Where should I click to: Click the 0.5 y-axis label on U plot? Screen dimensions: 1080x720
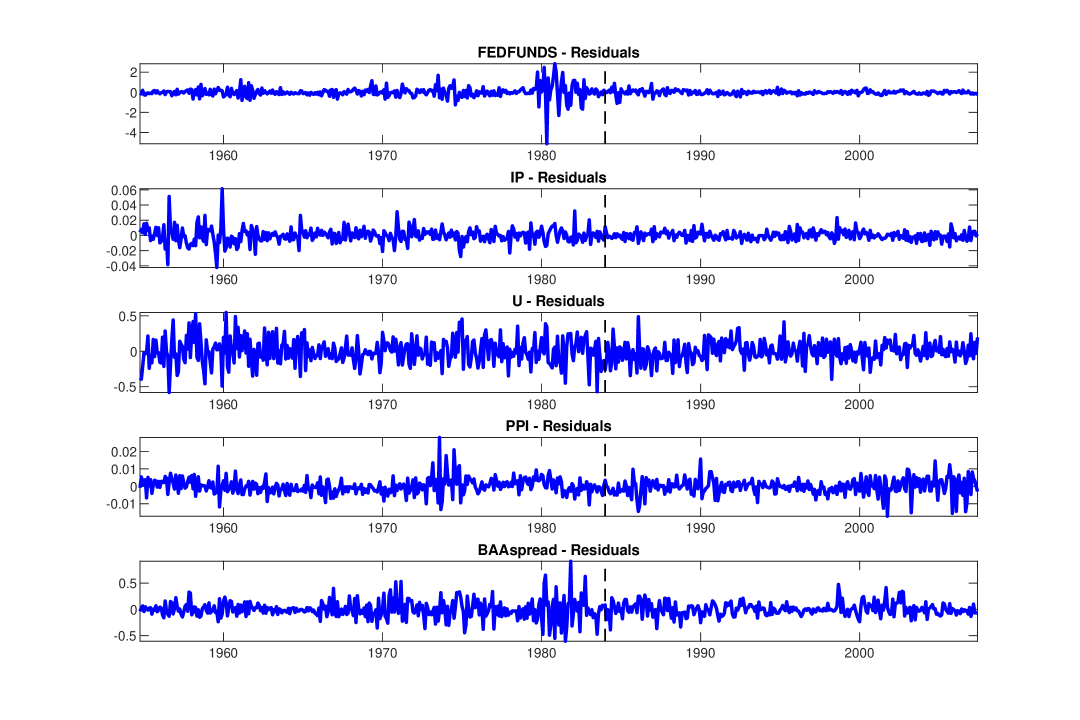[x=128, y=317]
